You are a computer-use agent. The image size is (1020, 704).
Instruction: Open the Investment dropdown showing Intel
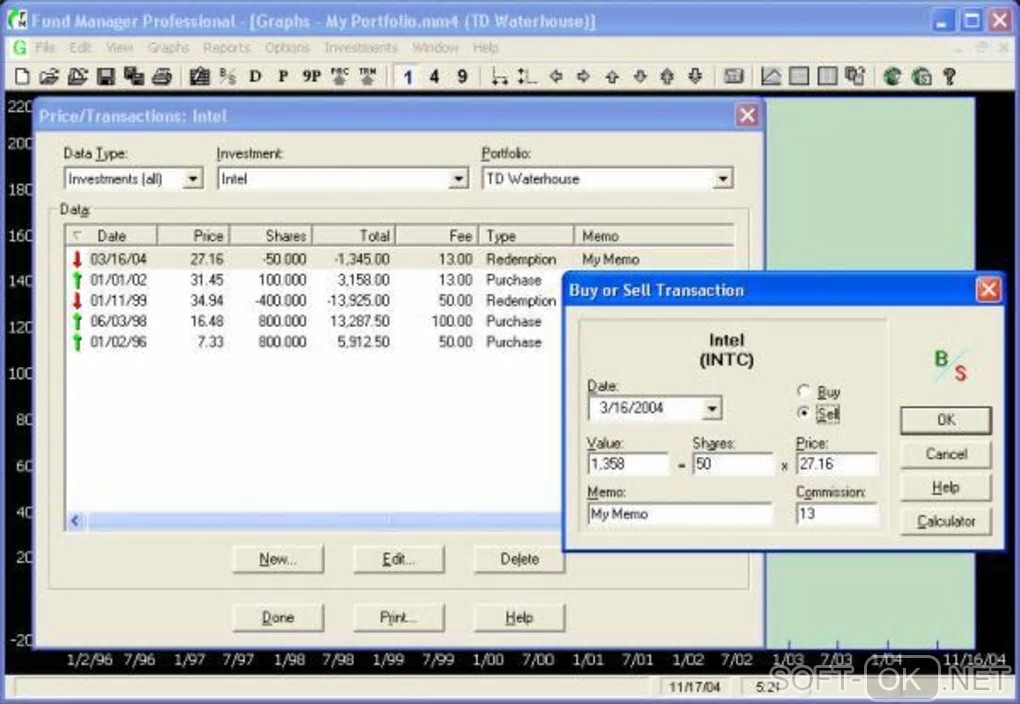coord(458,178)
